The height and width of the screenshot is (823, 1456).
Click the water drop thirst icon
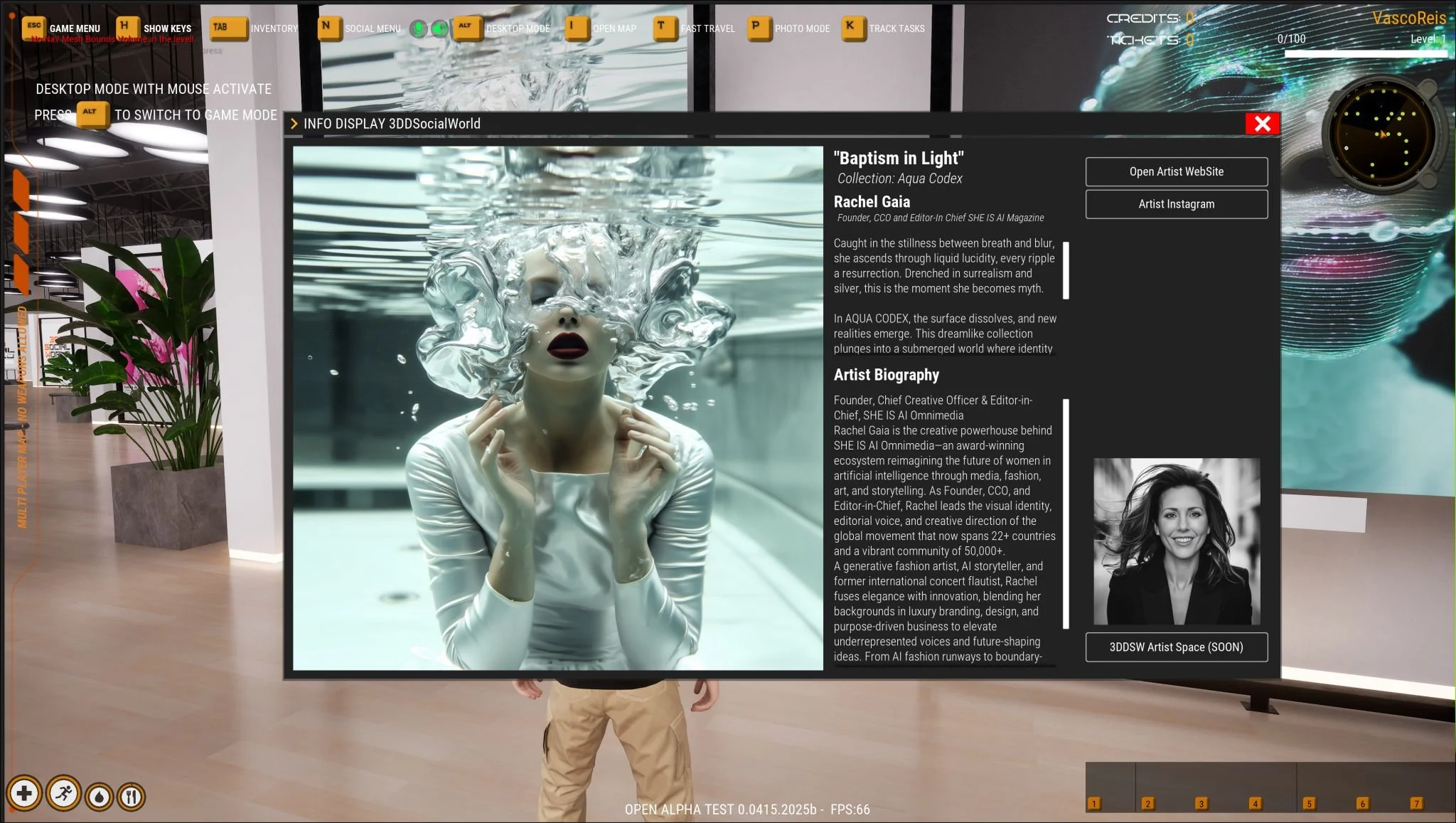coord(99,797)
